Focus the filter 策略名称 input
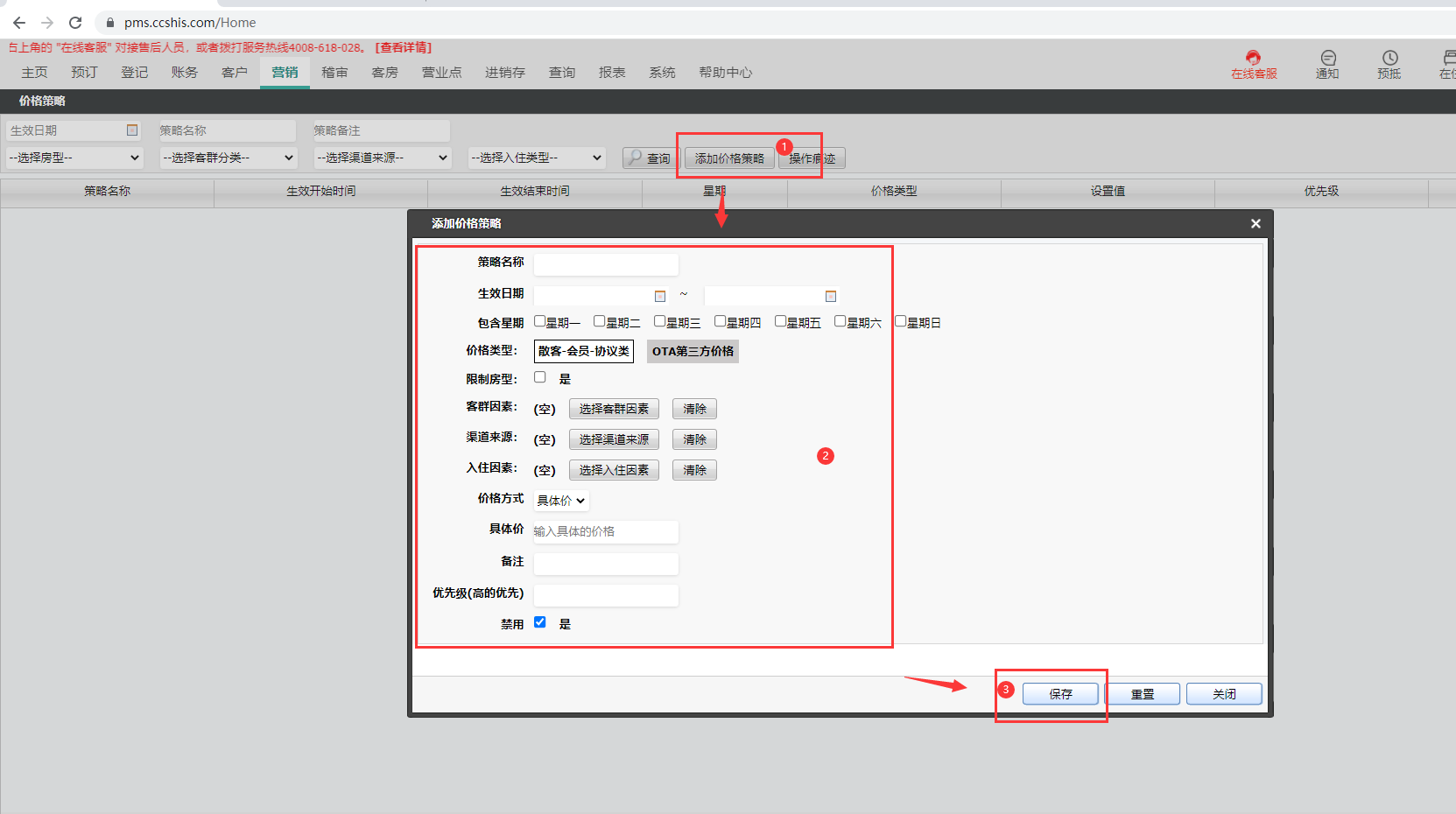The width and height of the screenshot is (1456, 814). point(228,130)
